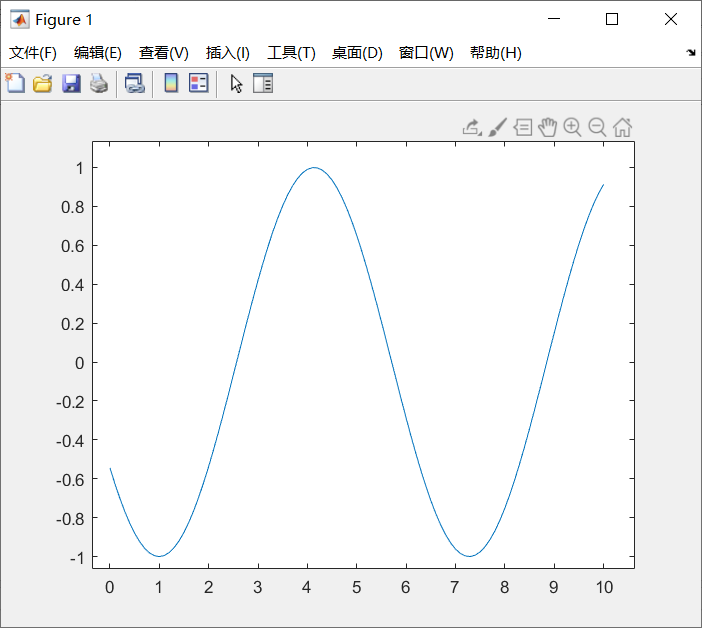Select the Zoom In magnifier tool
This screenshot has width=702, height=628.
coord(572,127)
